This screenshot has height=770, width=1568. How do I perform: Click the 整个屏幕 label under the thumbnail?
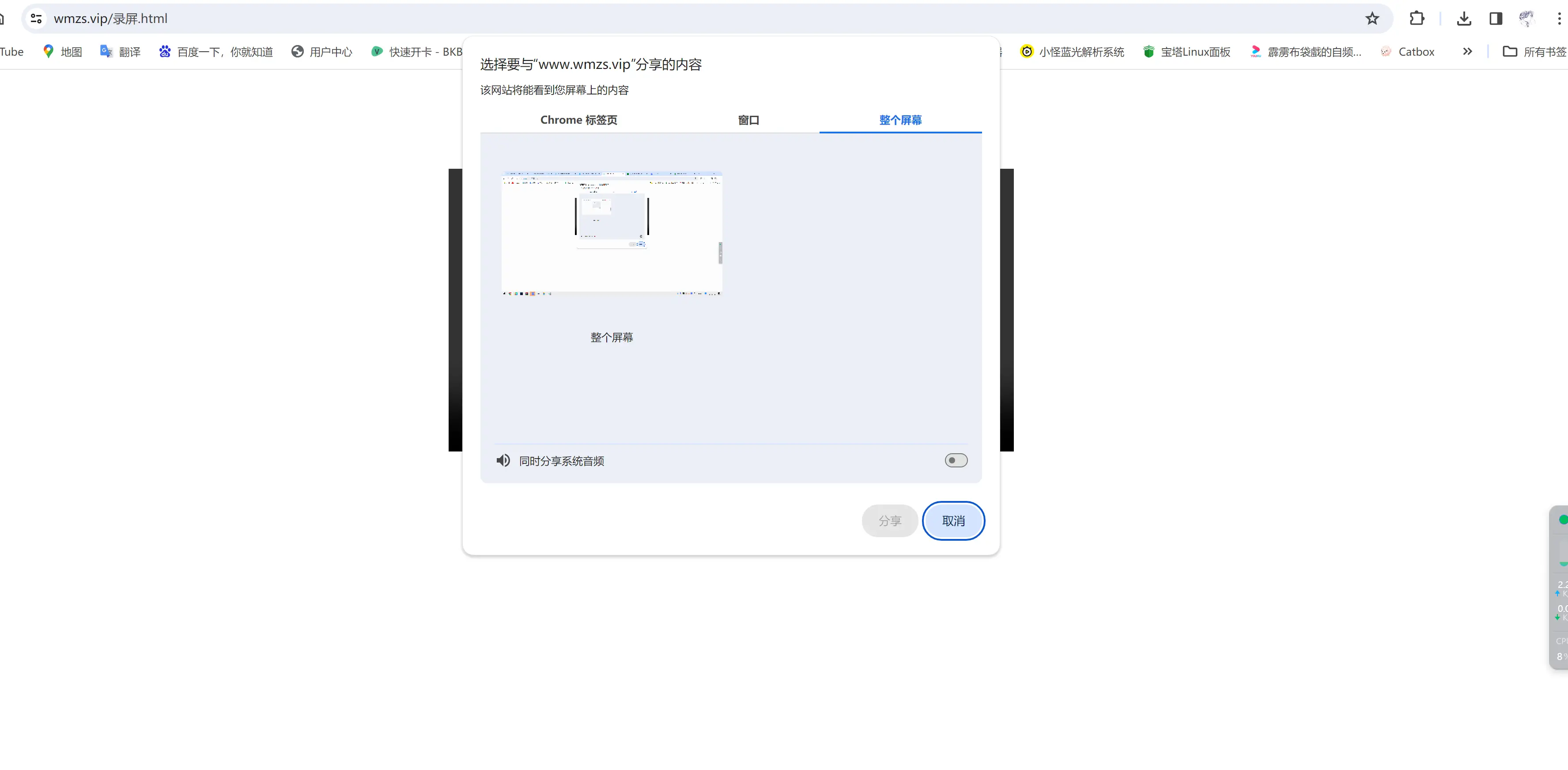[x=612, y=338]
